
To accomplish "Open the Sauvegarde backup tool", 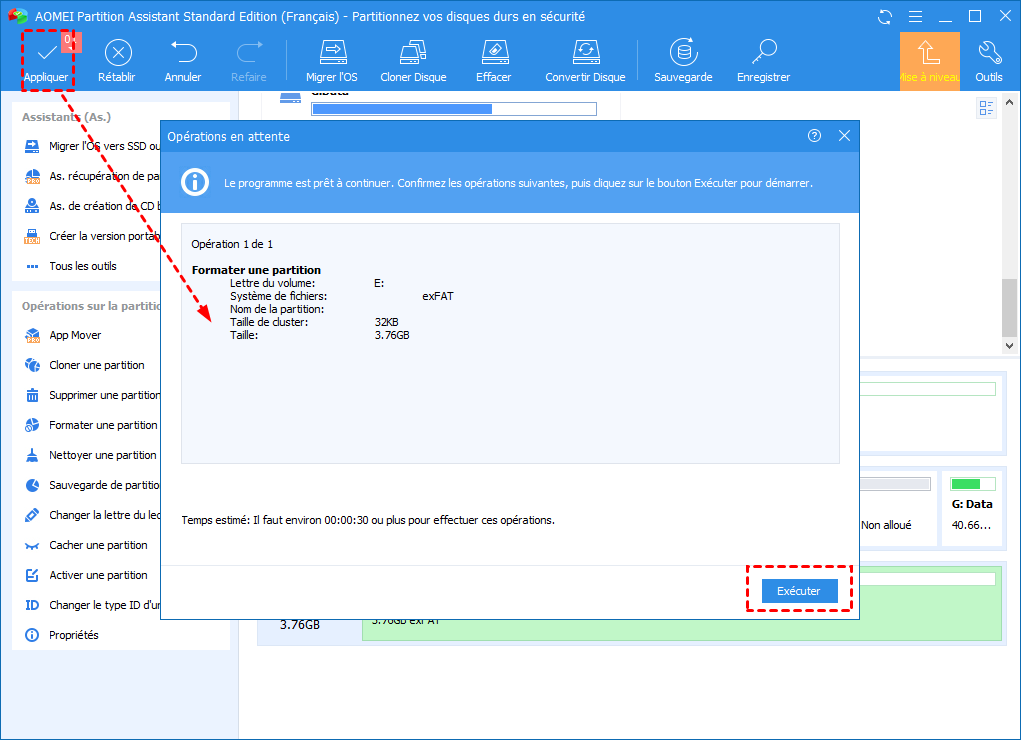I will click(683, 52).
